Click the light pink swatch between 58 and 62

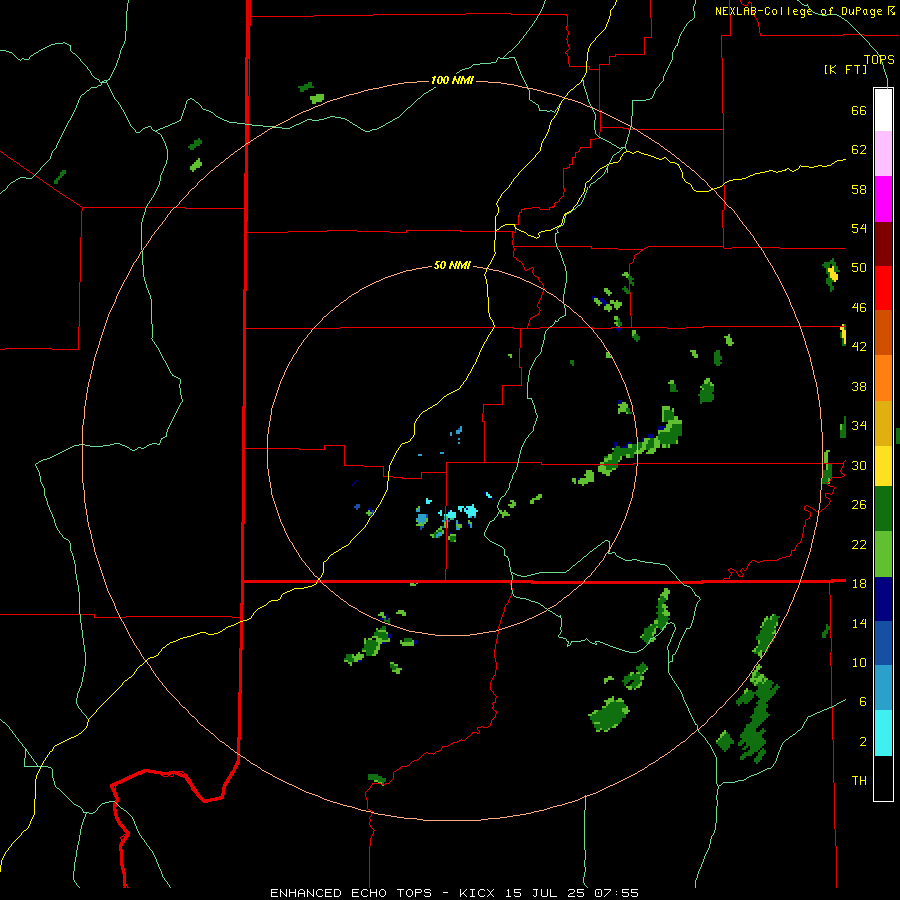883,153
